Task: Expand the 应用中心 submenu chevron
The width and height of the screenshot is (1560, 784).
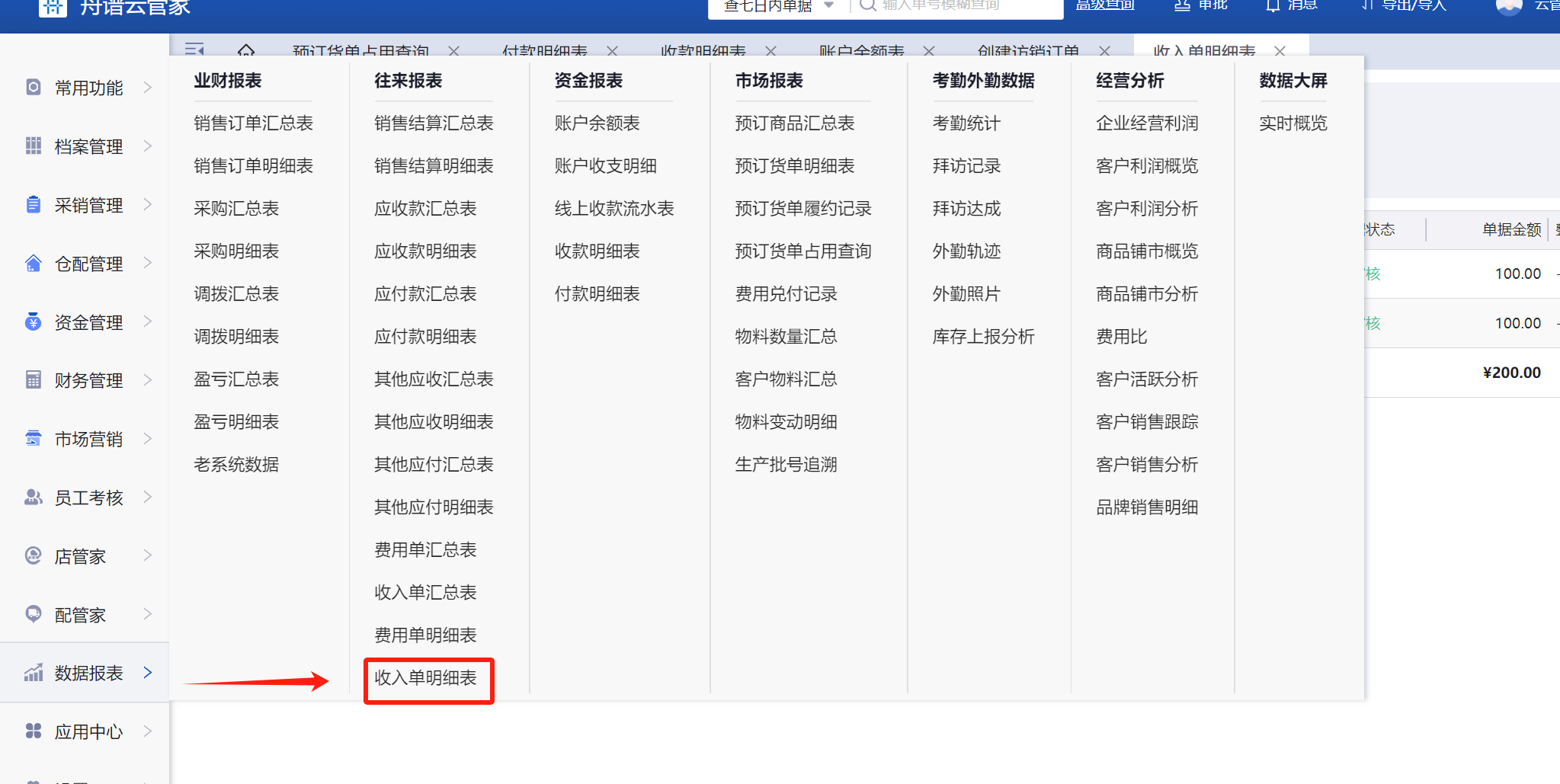Action: 148,731
